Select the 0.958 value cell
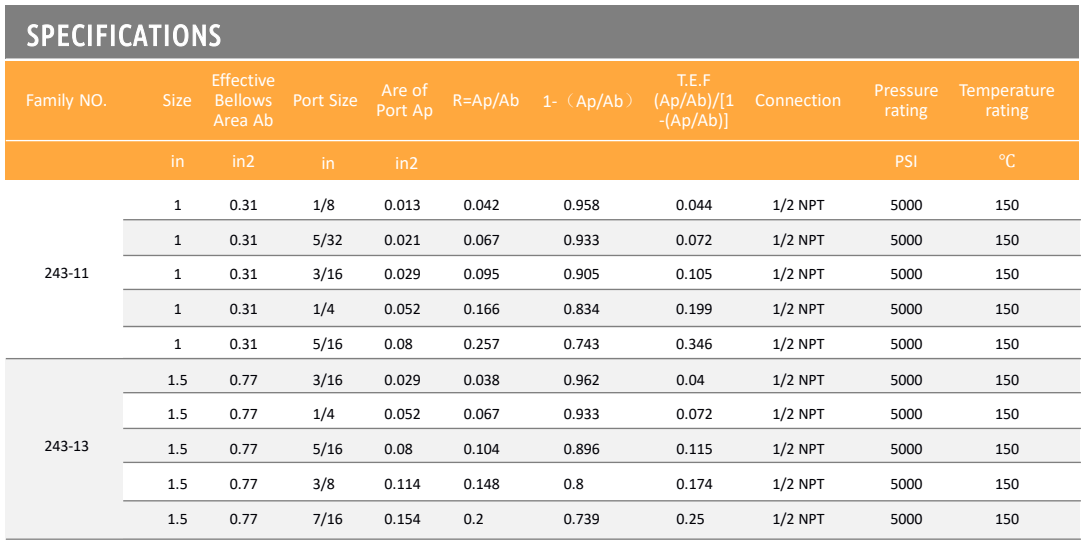This screenshot has width=1086, height=546. [582, 206]
